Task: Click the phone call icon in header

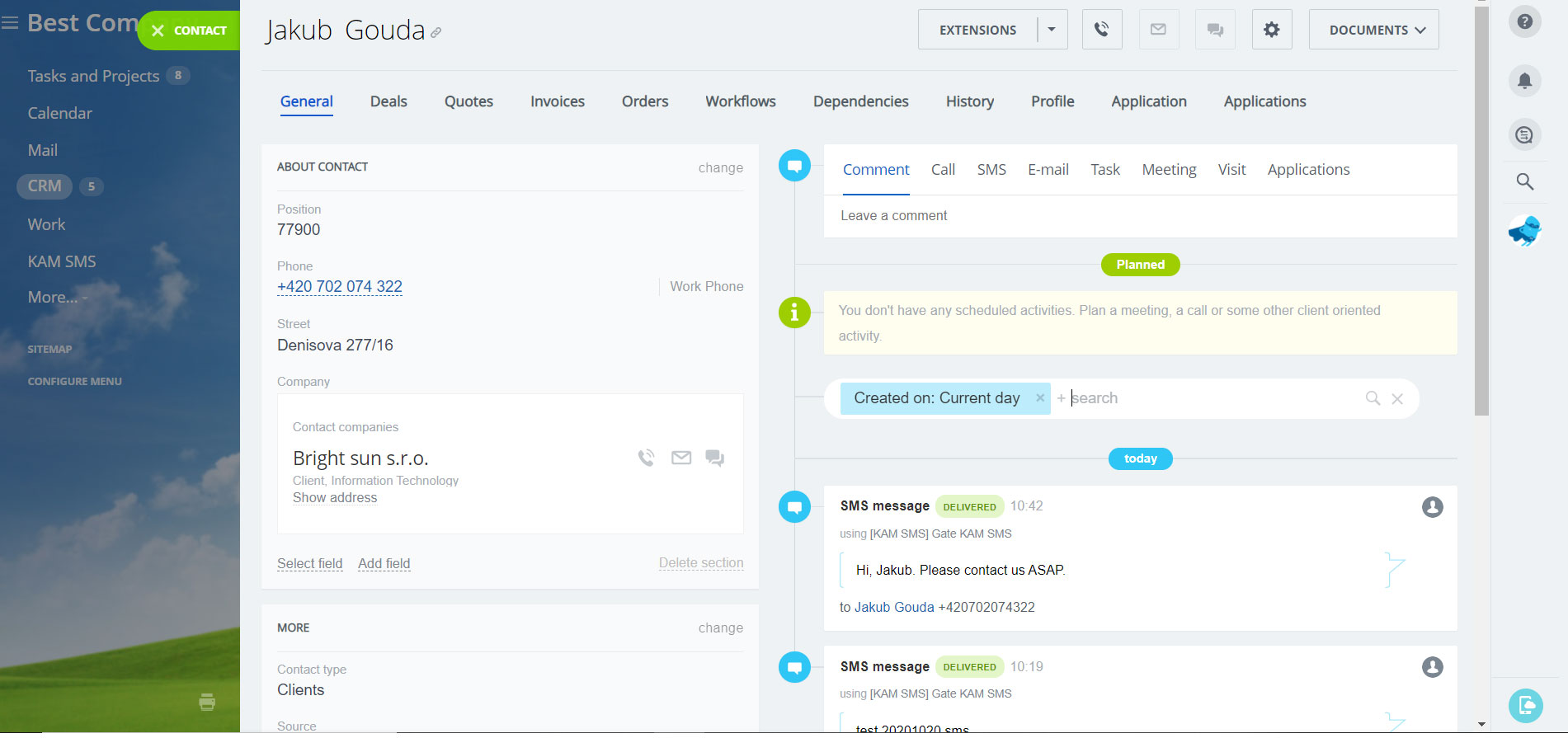Action: (1101, 30)
